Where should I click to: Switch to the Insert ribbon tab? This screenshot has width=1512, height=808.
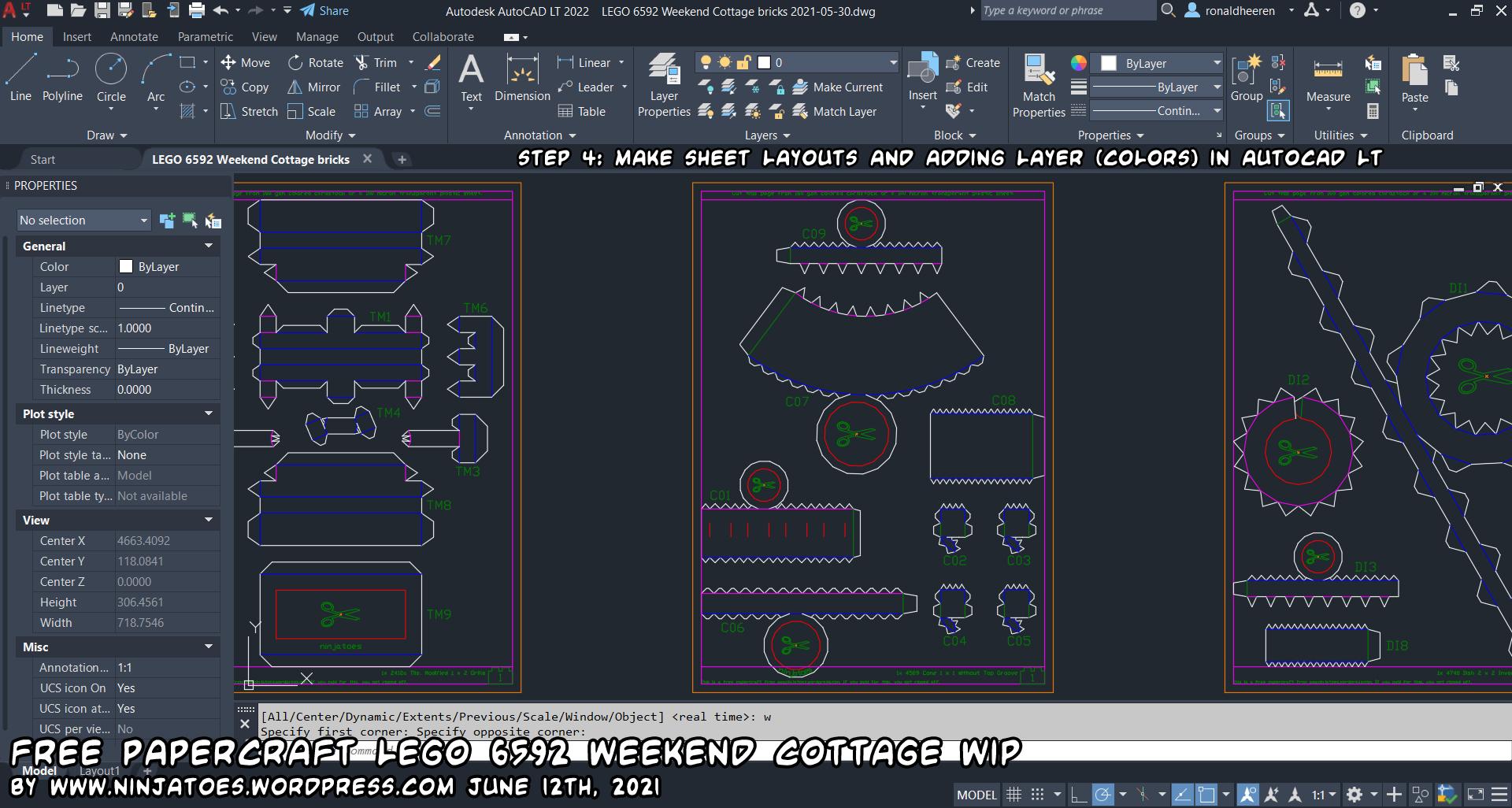pos(77,37)
